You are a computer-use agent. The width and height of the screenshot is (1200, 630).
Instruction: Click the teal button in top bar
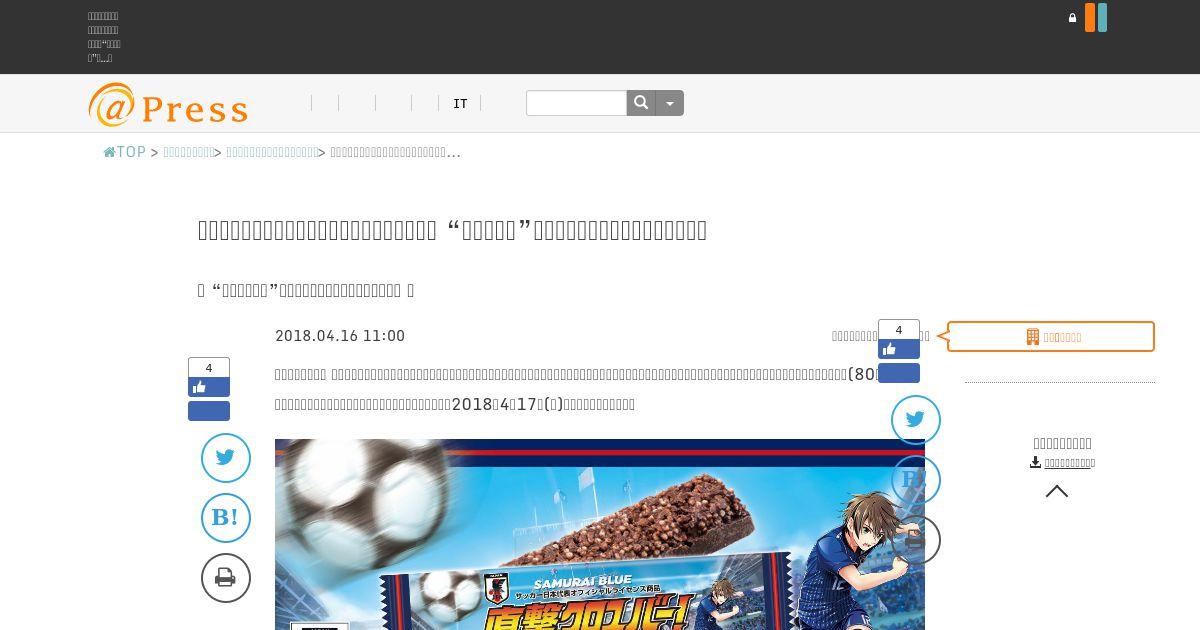1102,18
